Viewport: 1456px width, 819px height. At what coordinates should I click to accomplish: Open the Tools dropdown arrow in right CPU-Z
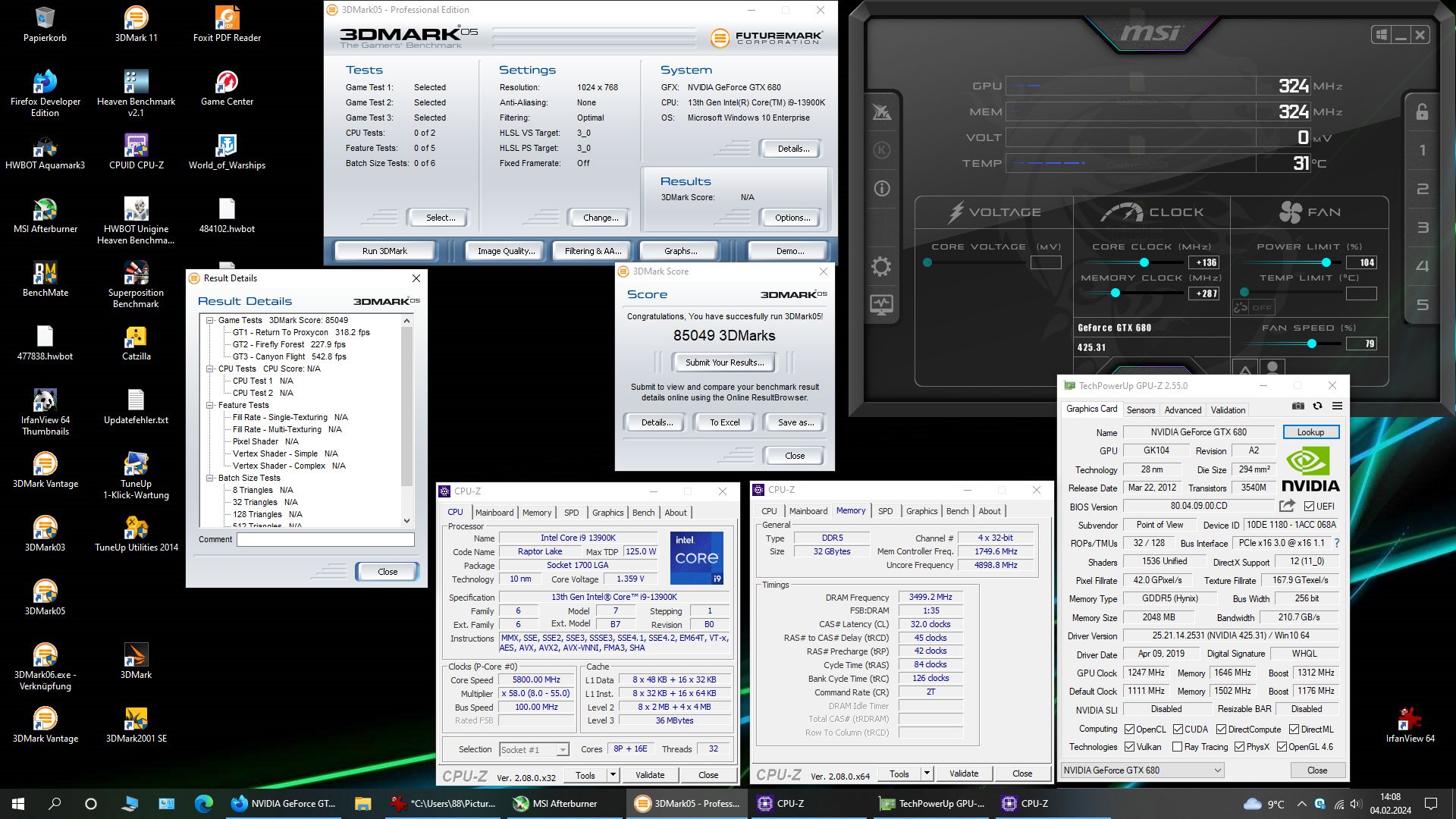tap(927, 773)
